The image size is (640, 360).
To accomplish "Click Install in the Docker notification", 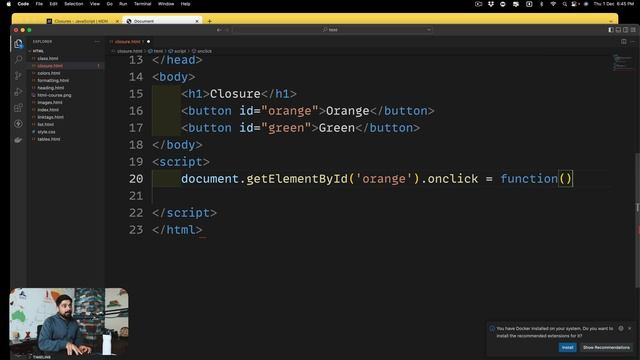I will click(x=567, y=347).
